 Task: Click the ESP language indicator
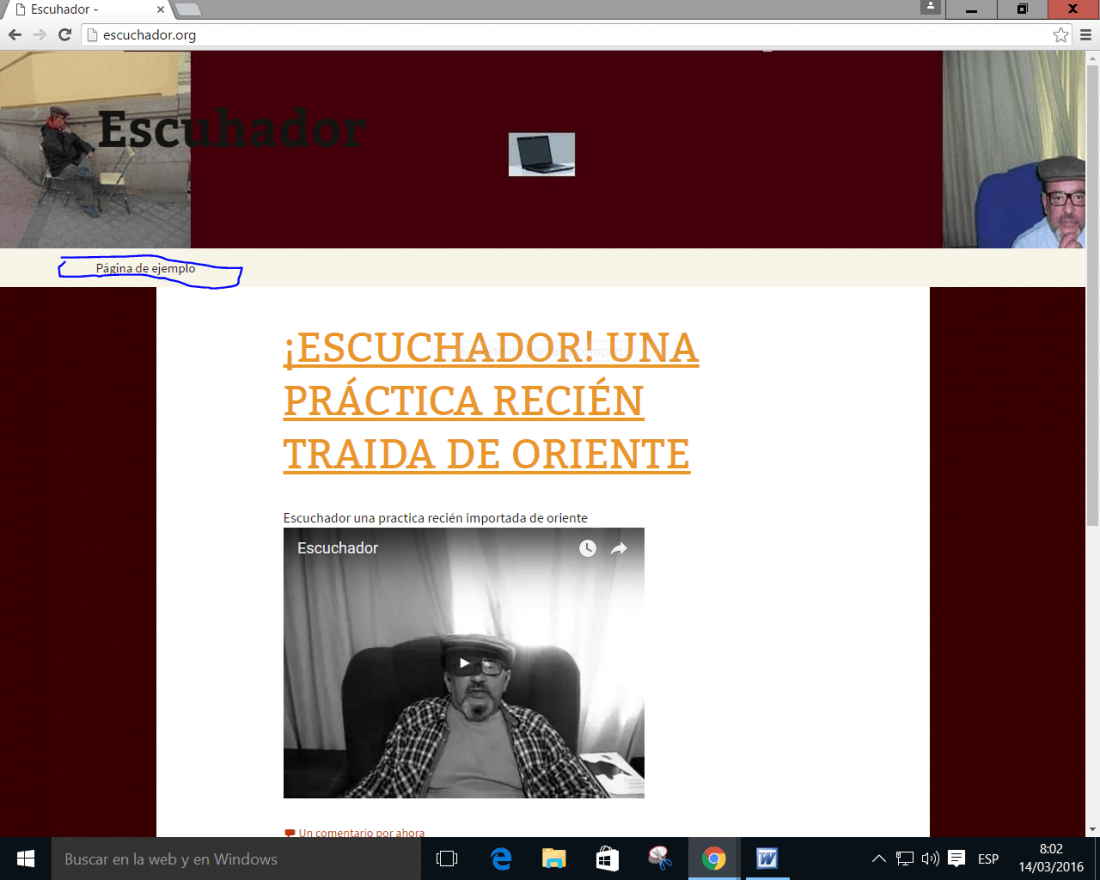[988, 859]
